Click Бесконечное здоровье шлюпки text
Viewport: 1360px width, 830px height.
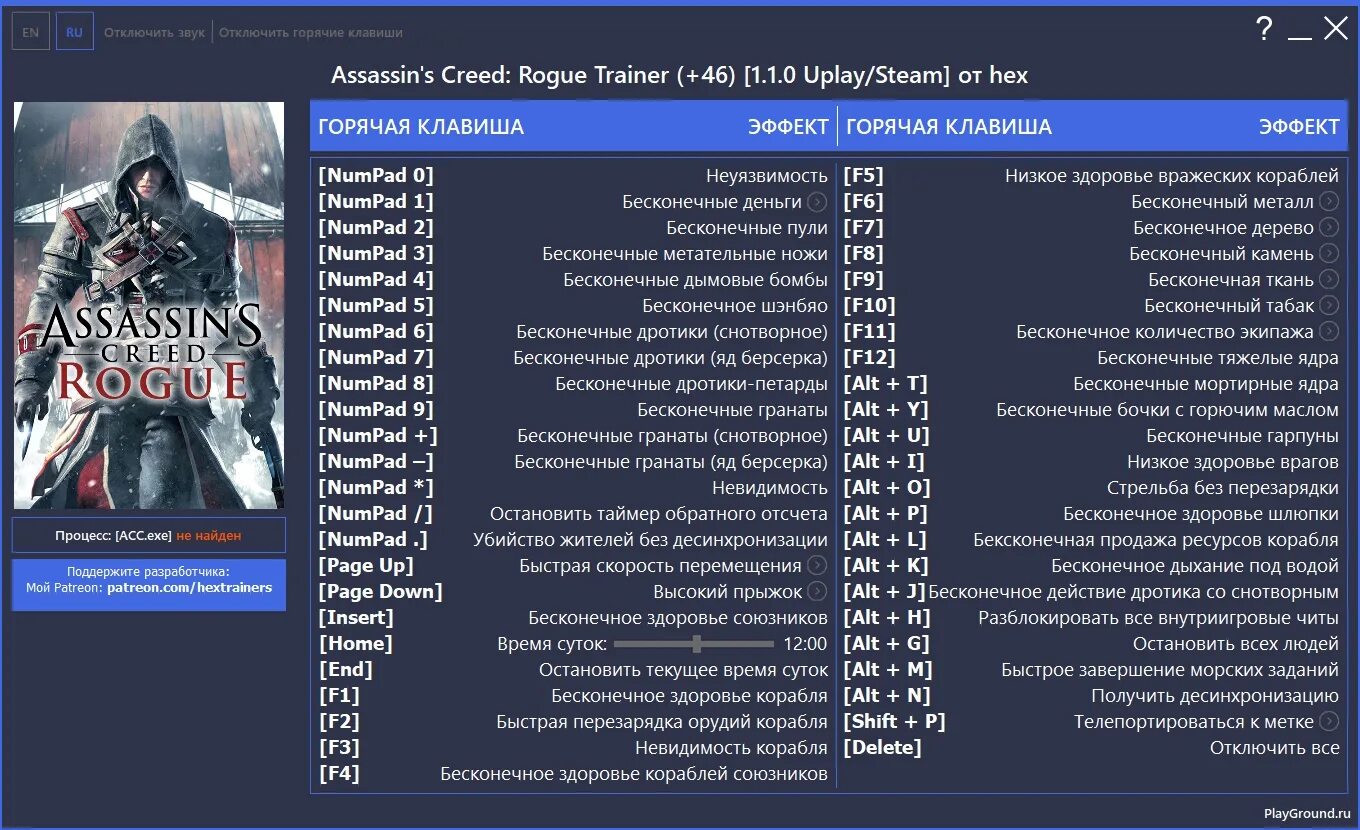1201,514
